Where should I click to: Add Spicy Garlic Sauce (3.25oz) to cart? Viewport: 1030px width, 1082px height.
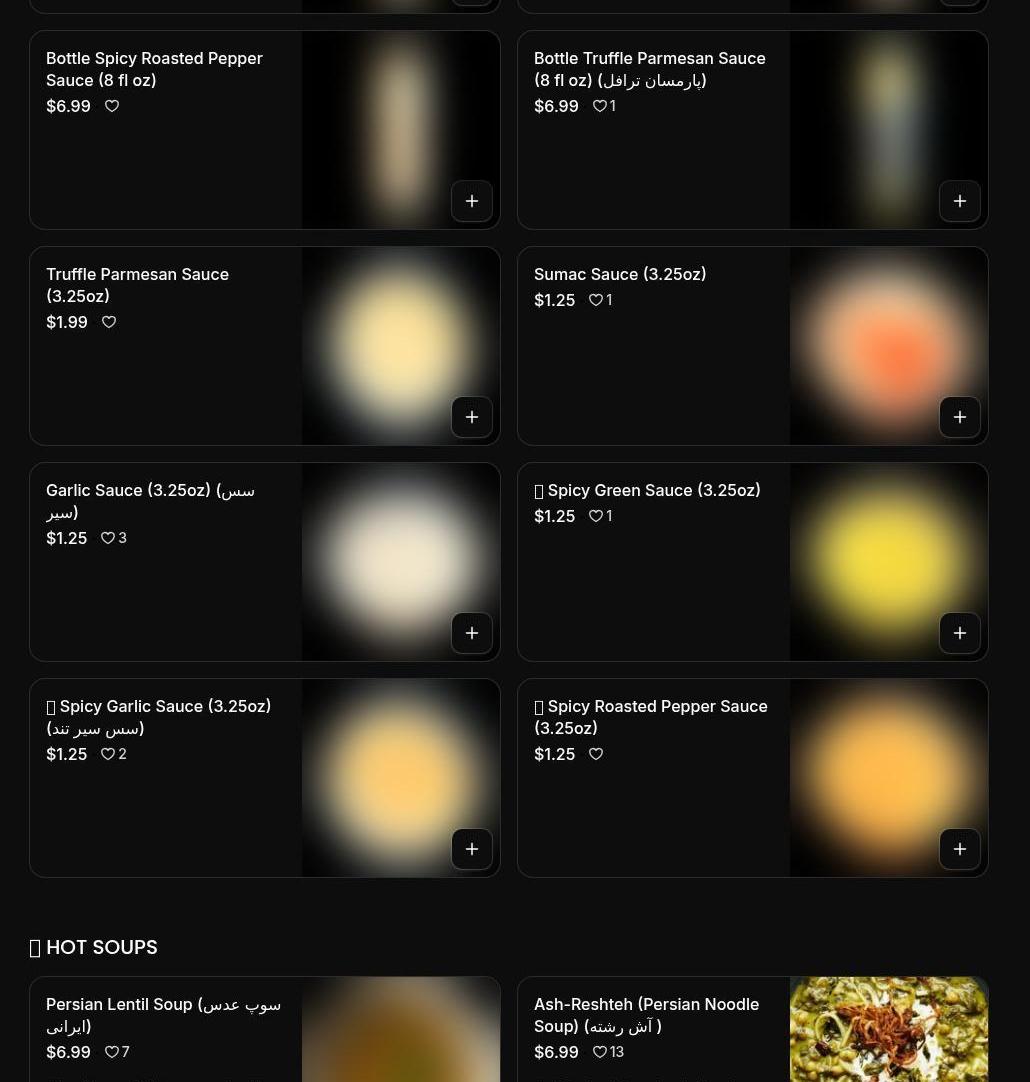point(472,849)
